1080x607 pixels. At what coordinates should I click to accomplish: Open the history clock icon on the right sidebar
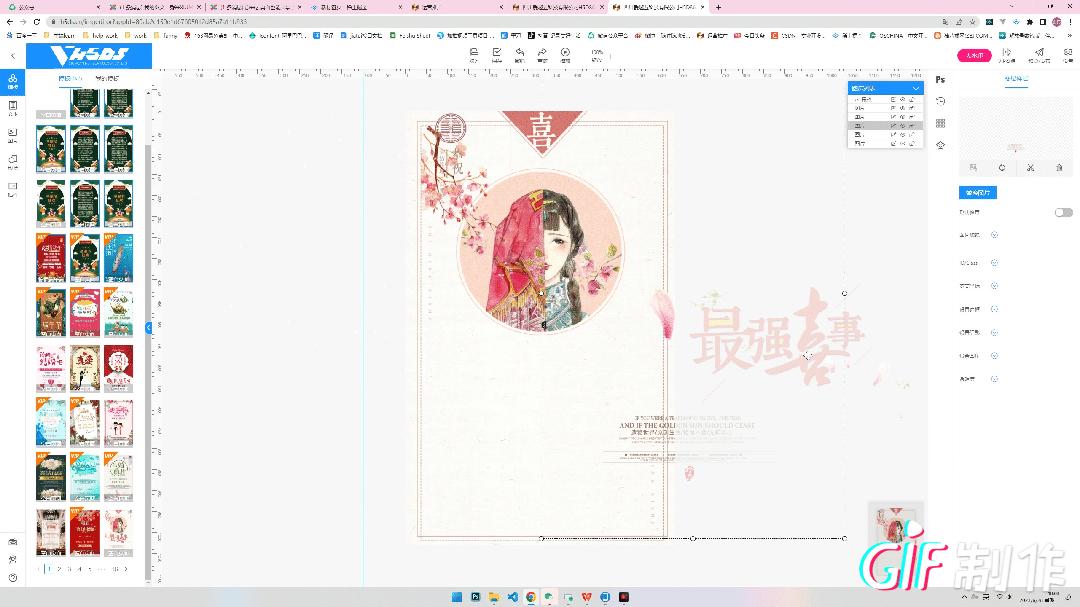click(940, 100)
